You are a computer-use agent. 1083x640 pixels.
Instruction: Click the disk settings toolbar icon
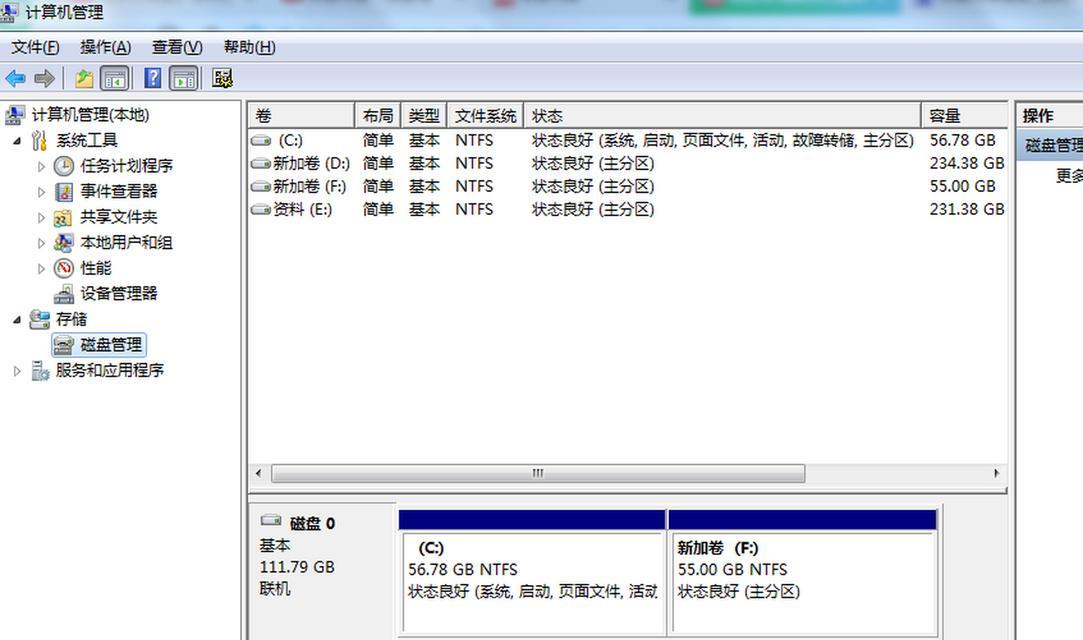222,78
